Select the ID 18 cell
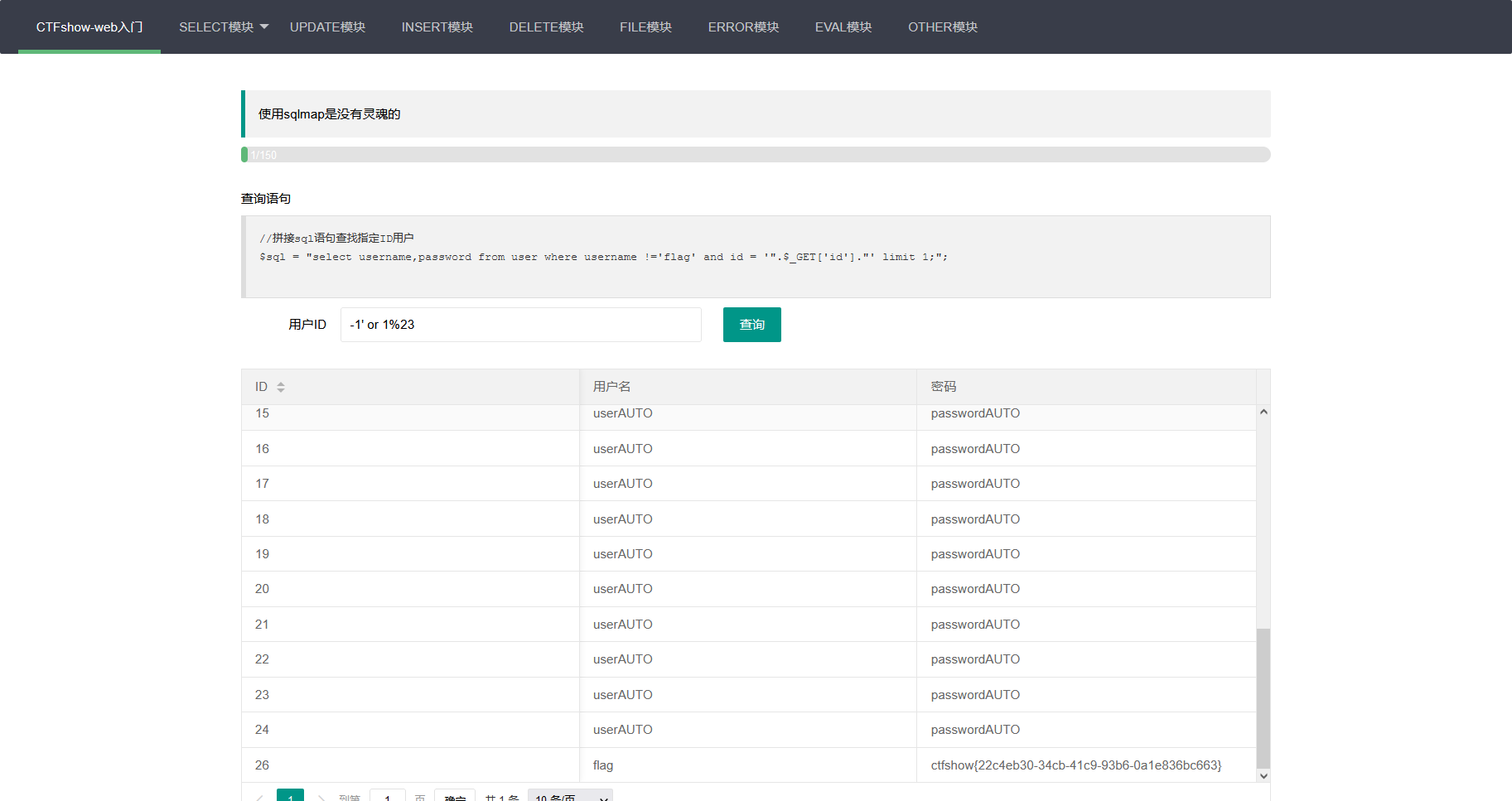Viewport: 1512px width, 801px height. click(410, 519)
